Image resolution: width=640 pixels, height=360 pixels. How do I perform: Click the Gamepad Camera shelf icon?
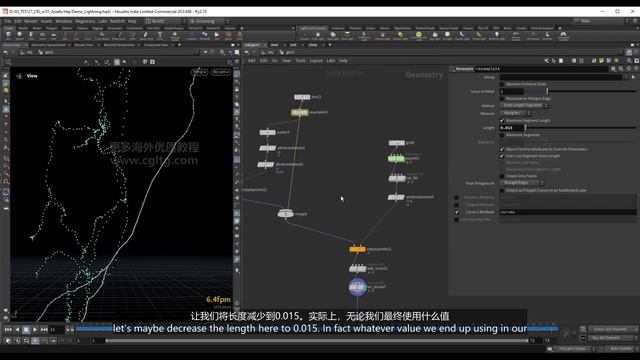(563, 36)
